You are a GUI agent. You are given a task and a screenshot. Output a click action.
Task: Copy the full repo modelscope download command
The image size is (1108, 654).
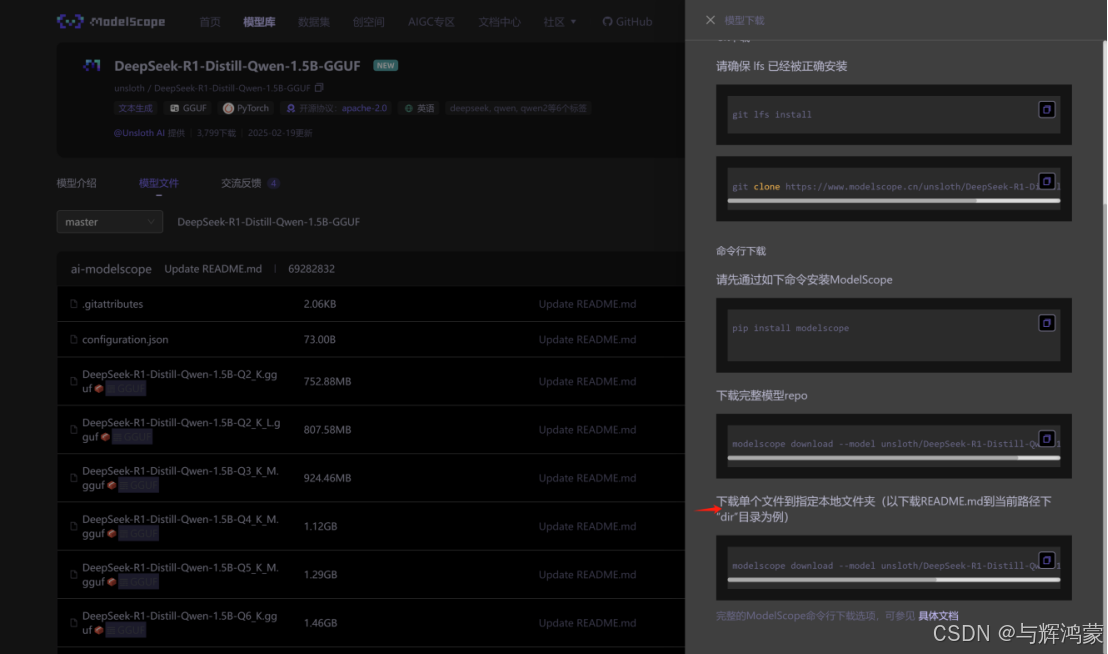pyautogui.click(x=1047, y=439)
